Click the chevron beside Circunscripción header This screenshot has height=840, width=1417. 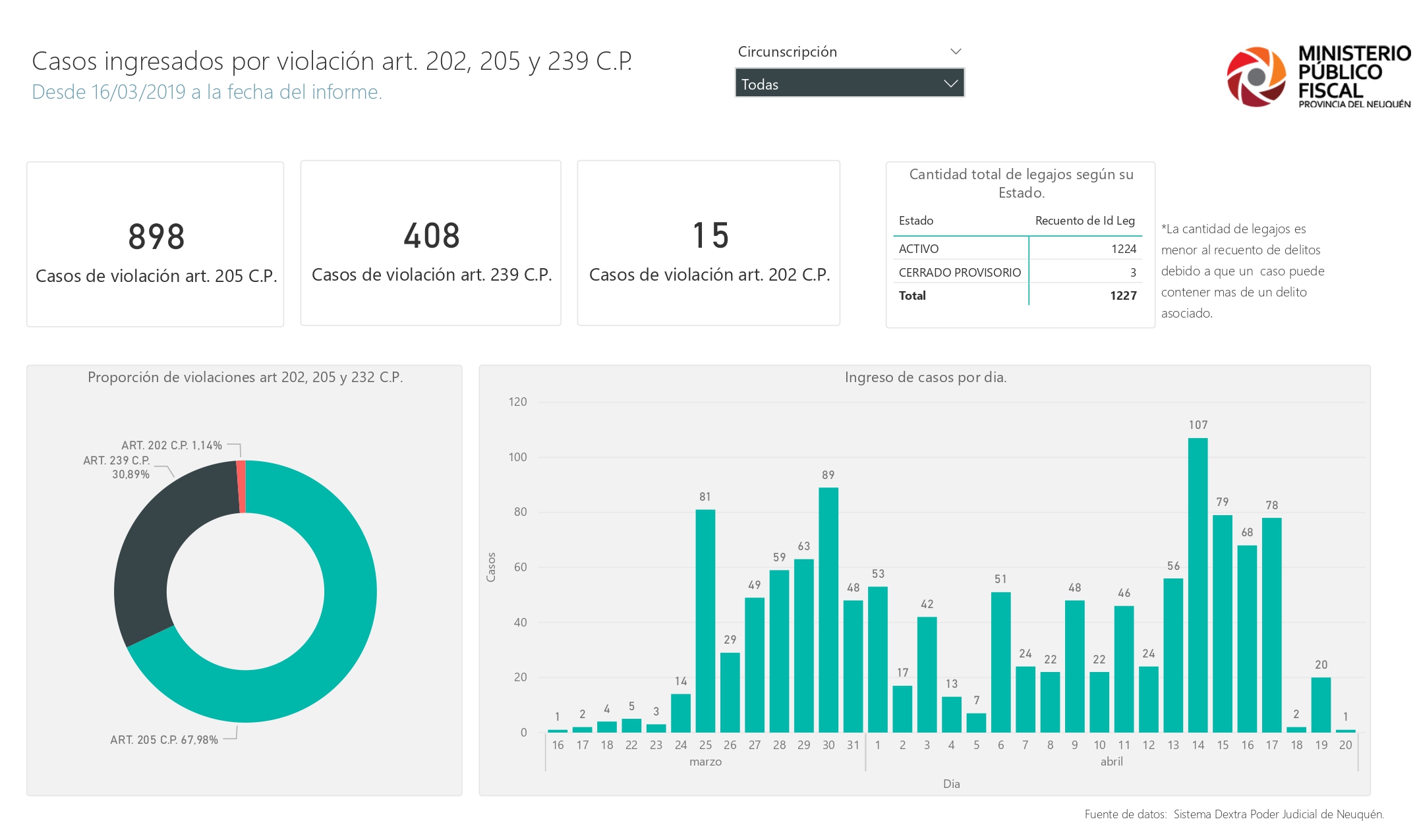pos(955,51)
